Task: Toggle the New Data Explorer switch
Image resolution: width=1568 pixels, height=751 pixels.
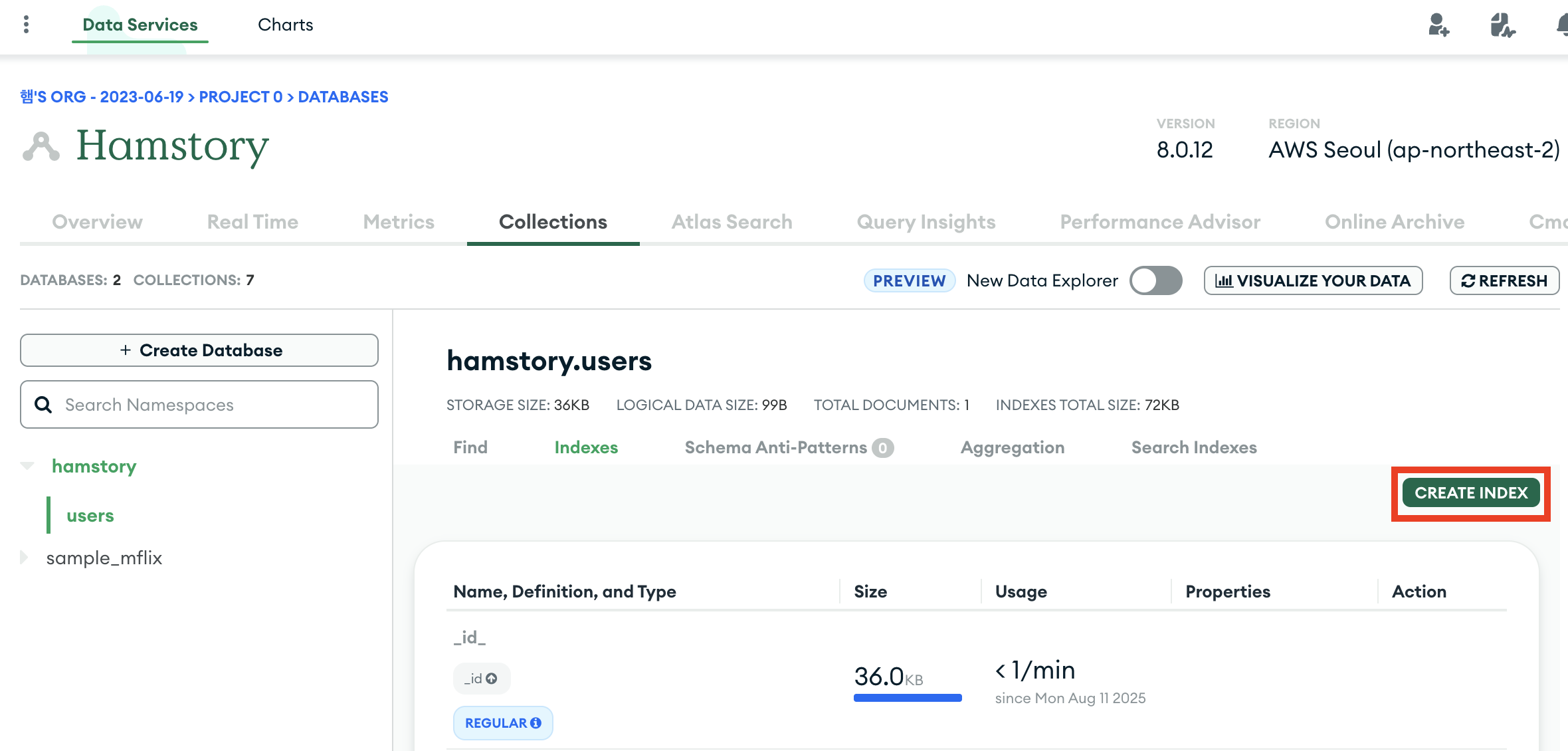Action: (1156, 280)
